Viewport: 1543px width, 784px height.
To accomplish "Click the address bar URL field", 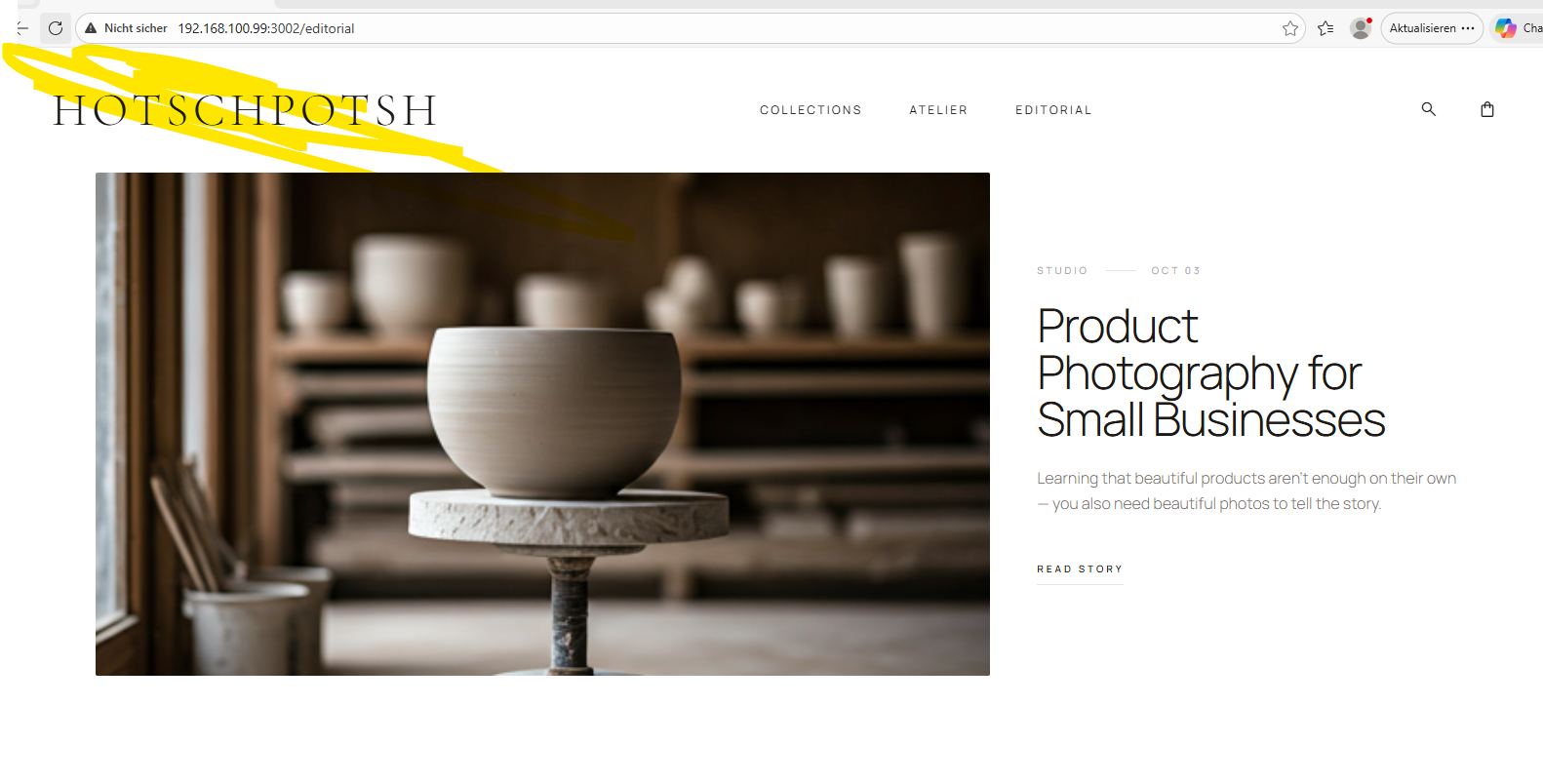I will (683, 28).
